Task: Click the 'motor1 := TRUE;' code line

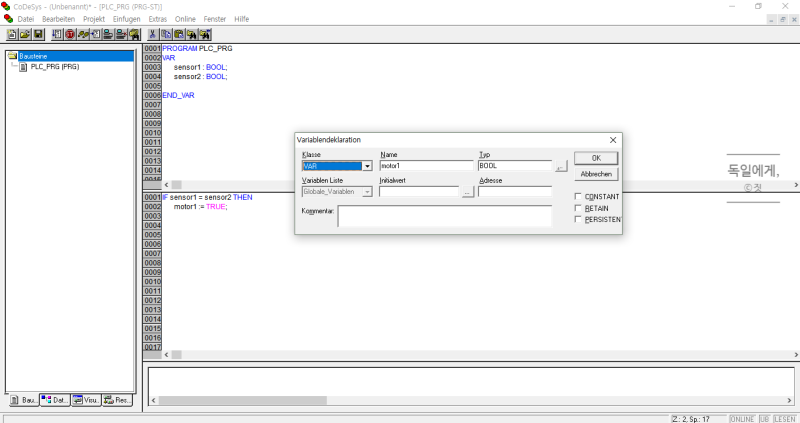Action: point(201,207)
